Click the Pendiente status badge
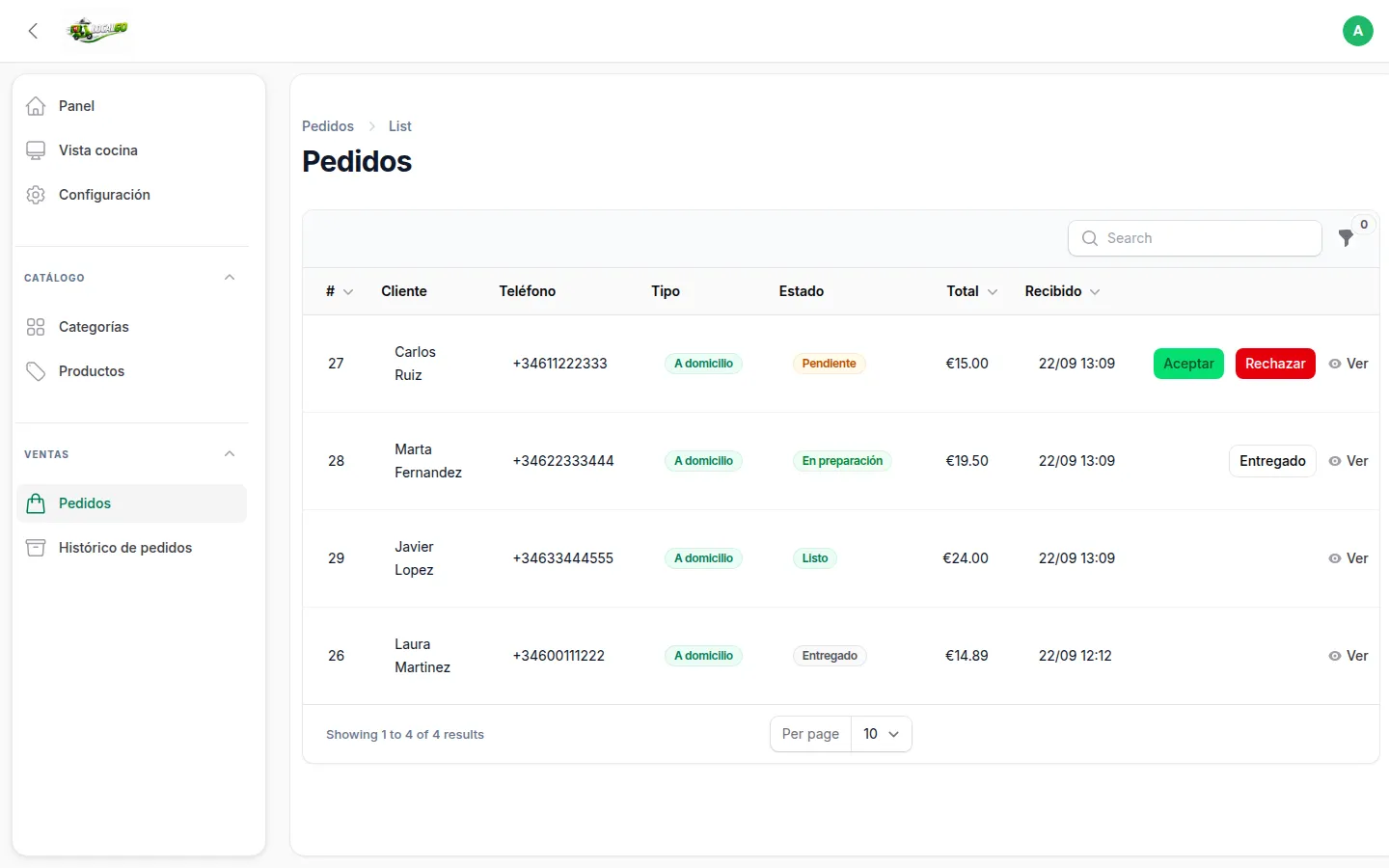1389x868 pixels. tap(829, 364)
